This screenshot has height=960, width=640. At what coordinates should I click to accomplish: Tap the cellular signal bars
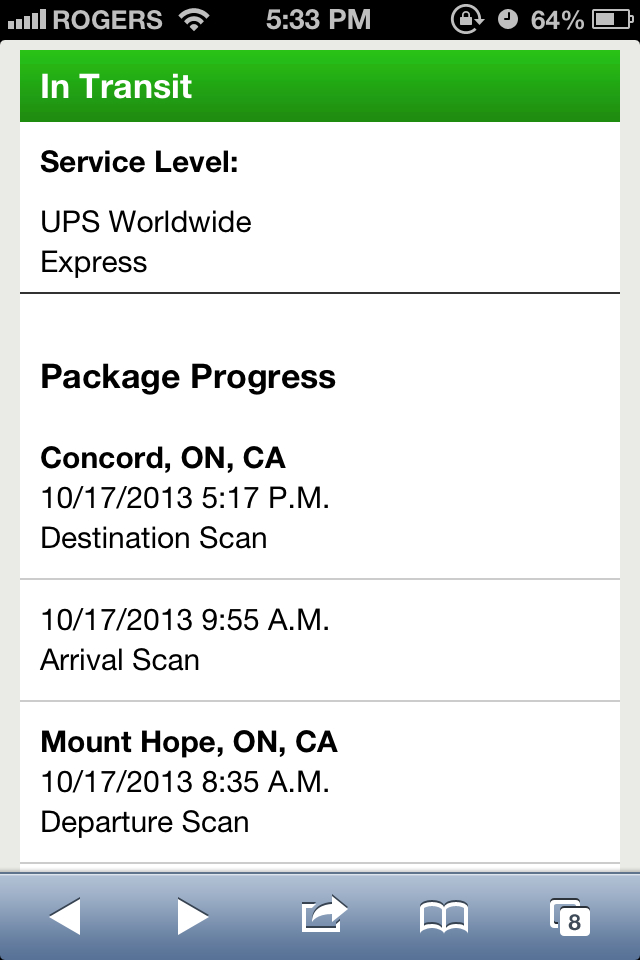(x=27, y=20)
